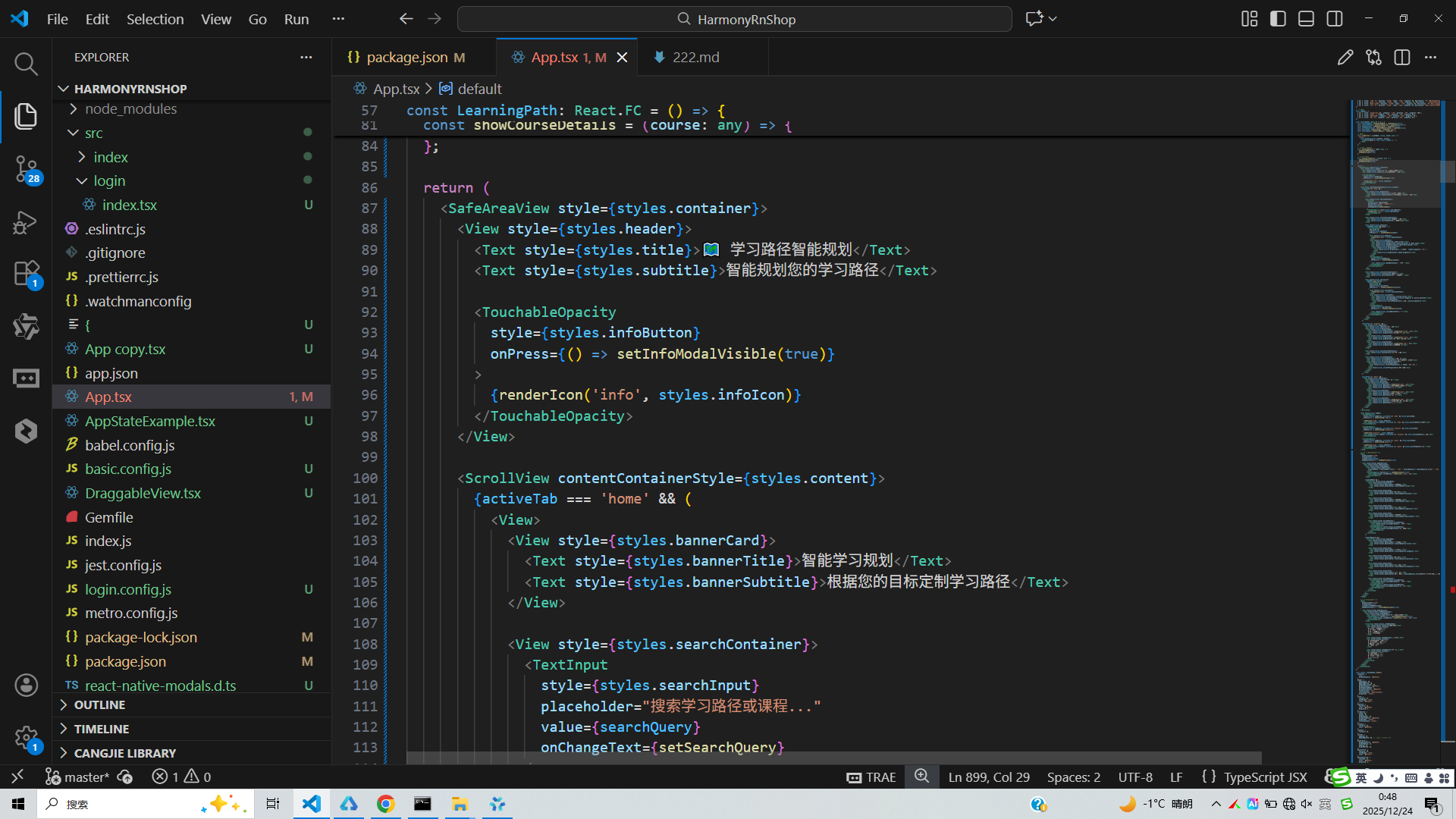This screenshot has height=819, width=1456.
Task: Open the Selection menu
Action: tap(155, 19)
